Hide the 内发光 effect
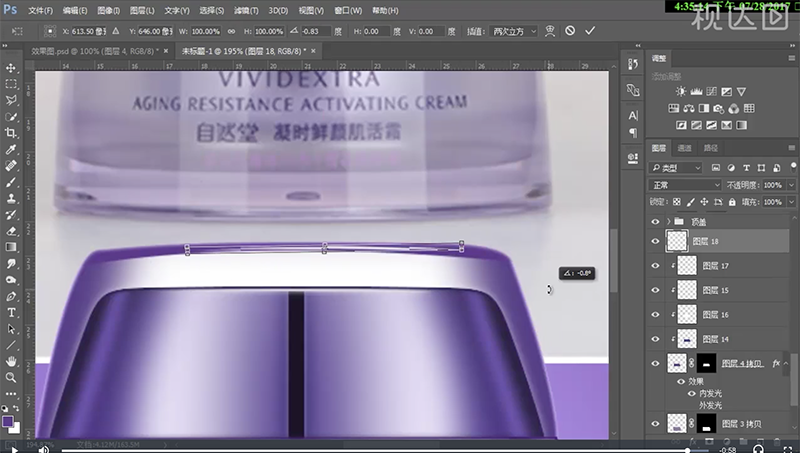This screenshot has width=800, height=453. point(691,393)
